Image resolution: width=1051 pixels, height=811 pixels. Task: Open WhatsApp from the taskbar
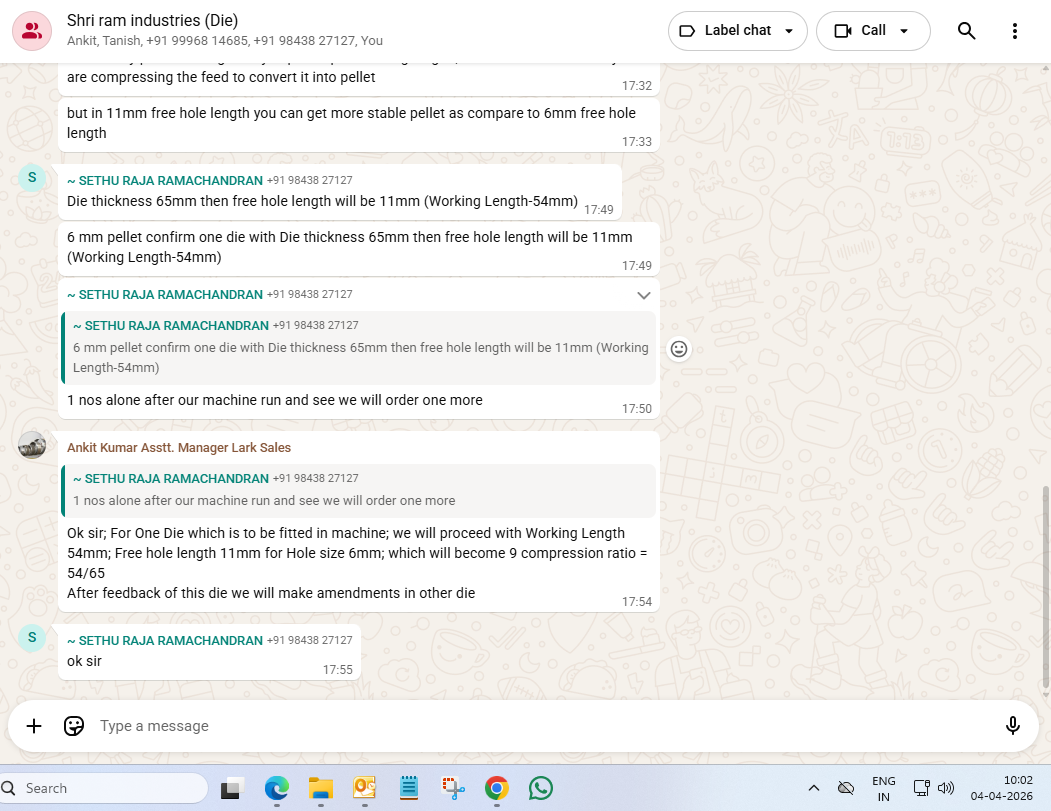(x=541, y=788)
